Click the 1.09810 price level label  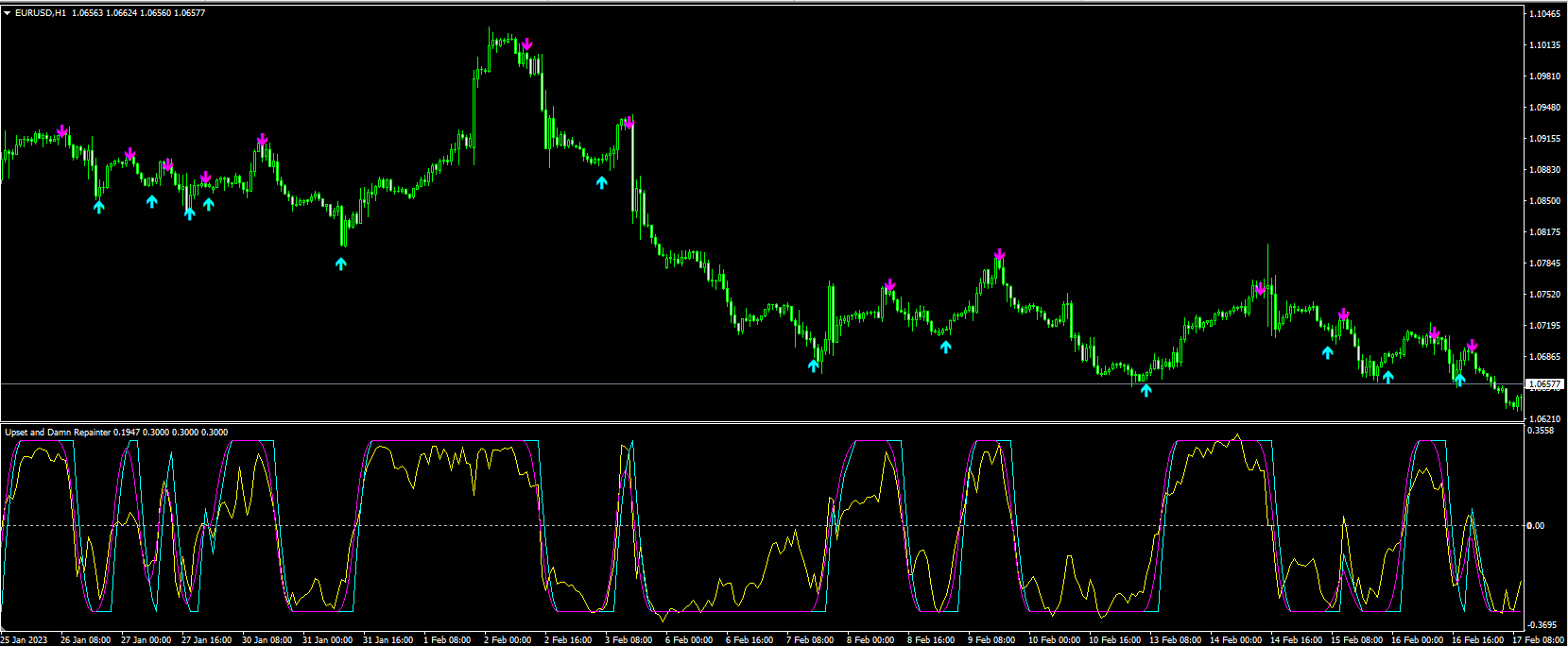pos(1544,76)
